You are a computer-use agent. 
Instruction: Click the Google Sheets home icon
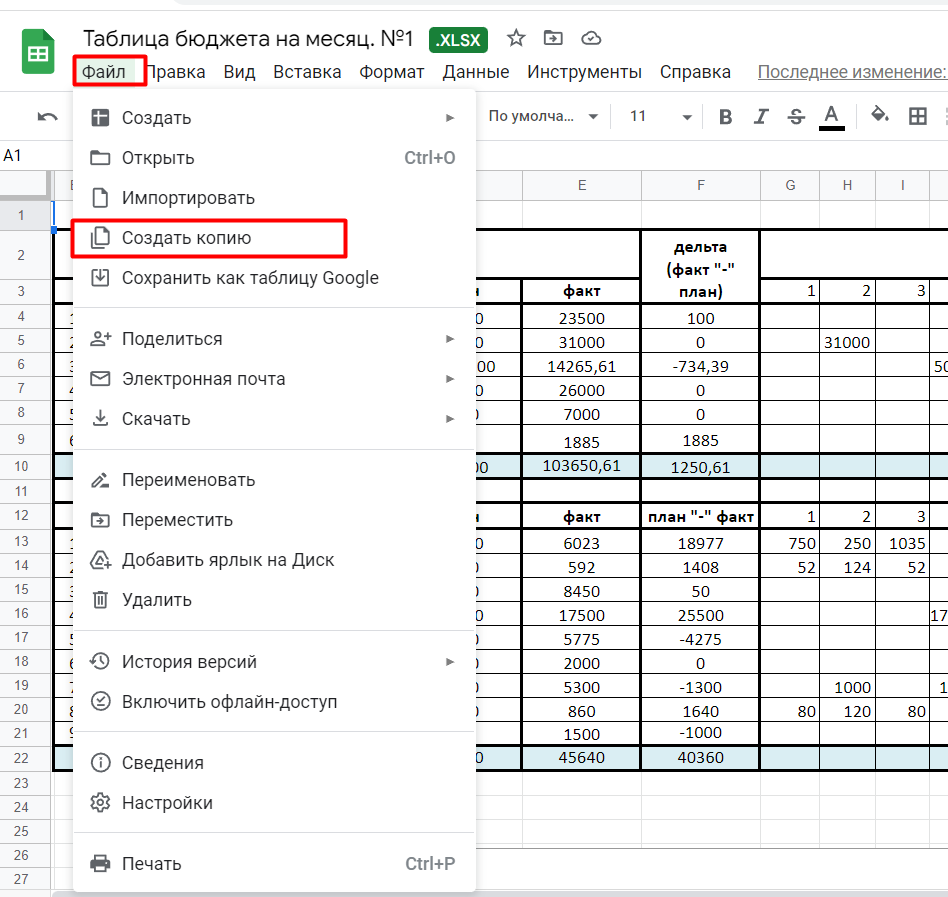pos(39,53)
